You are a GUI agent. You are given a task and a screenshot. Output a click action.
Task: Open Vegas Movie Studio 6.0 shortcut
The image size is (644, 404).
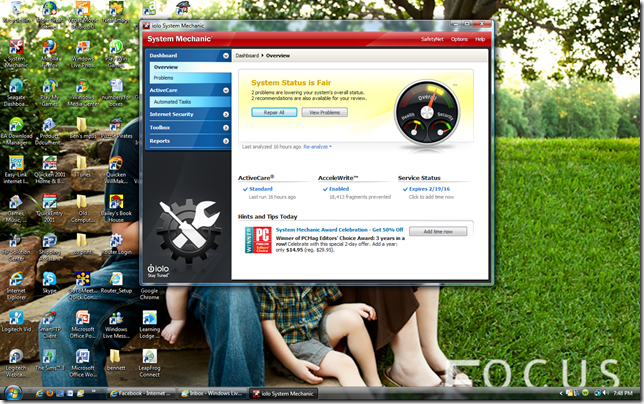click(x=83, y=14)
